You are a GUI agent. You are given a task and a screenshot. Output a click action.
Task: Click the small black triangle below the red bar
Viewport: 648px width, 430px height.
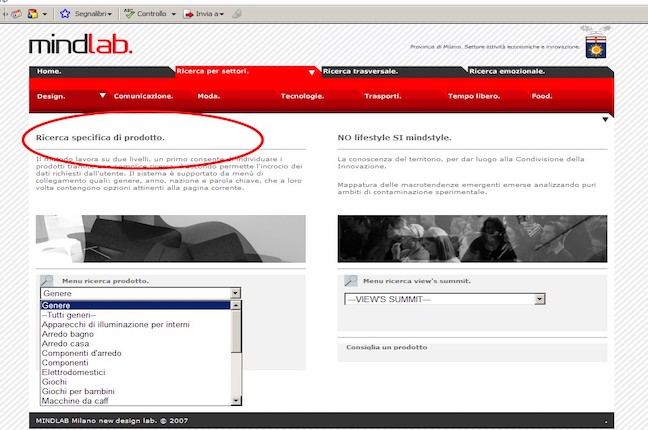(605, 119)
